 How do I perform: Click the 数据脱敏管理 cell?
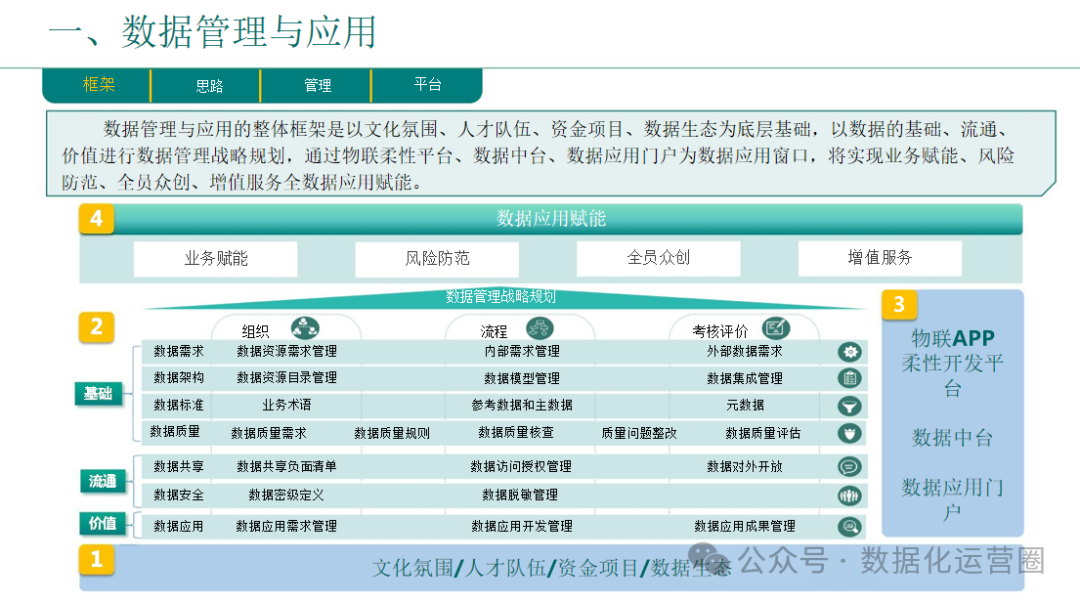(520, 495)
